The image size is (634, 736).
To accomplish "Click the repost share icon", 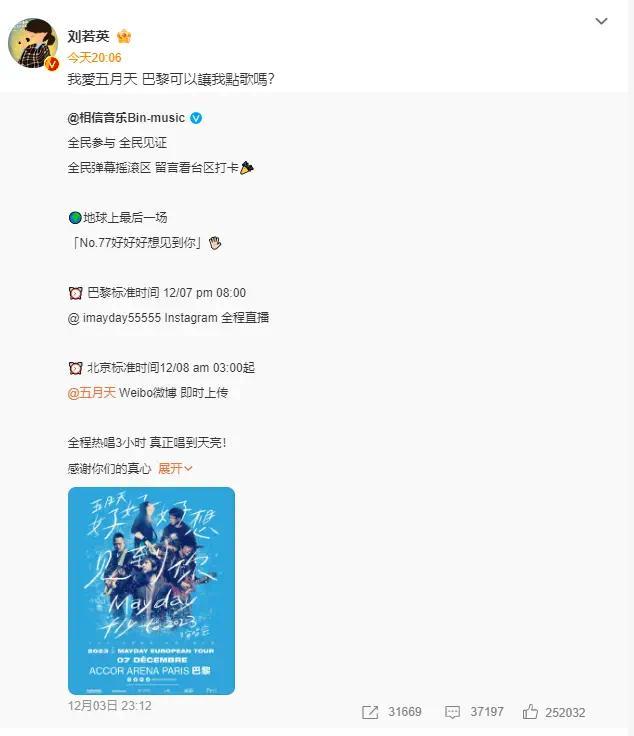I will click(370, 712).
